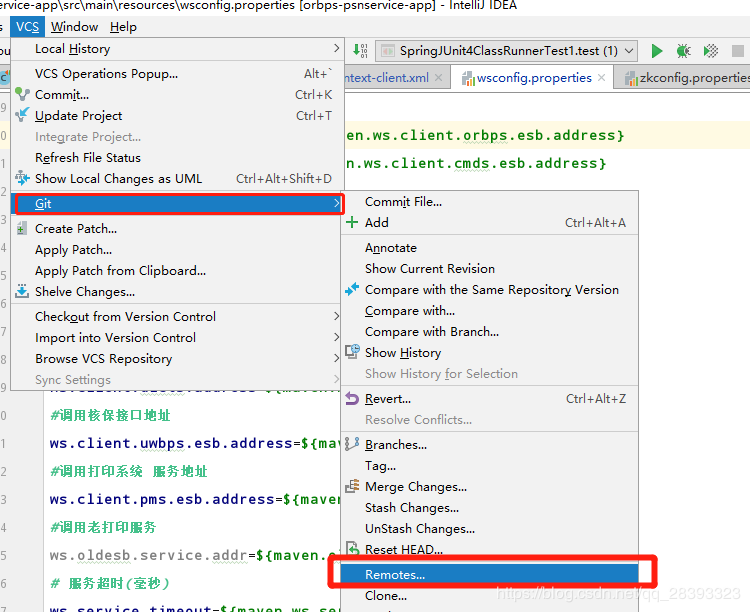Viewport: 750px width, 612px height.
Task: Click the Update Project arrow icon
Action: point(22,116)
